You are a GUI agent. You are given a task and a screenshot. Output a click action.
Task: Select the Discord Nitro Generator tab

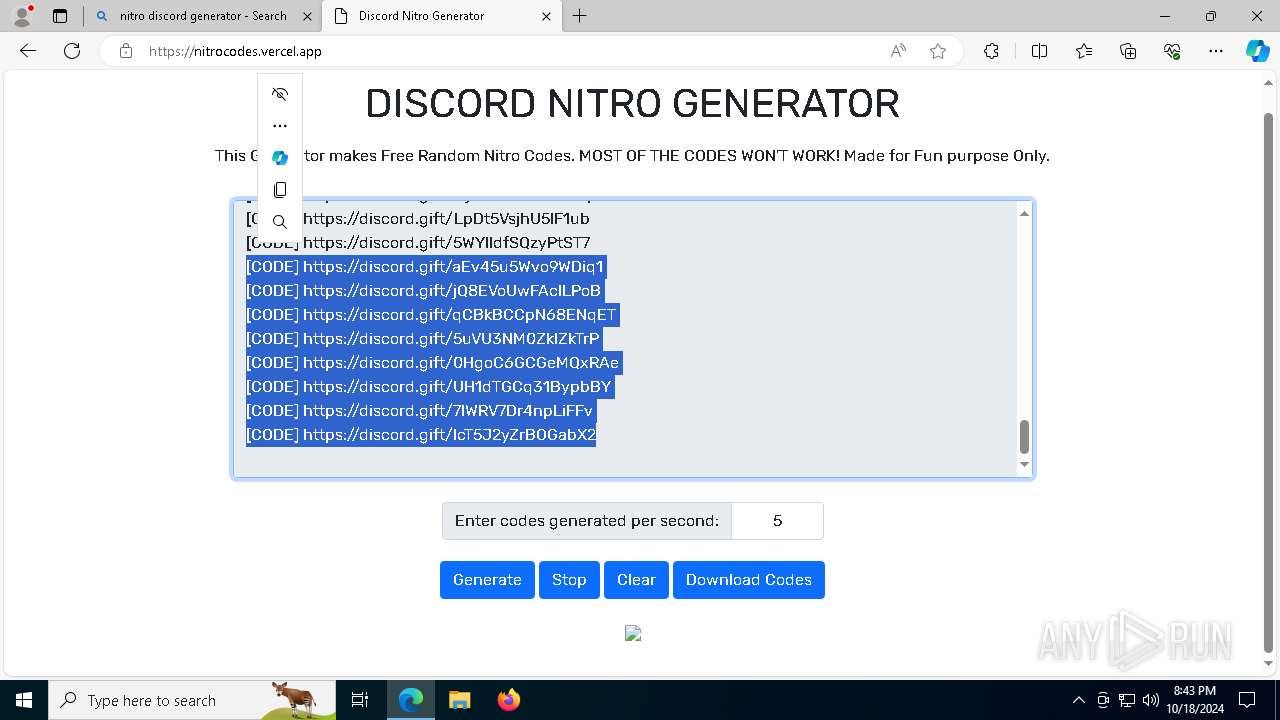point(440,16)
